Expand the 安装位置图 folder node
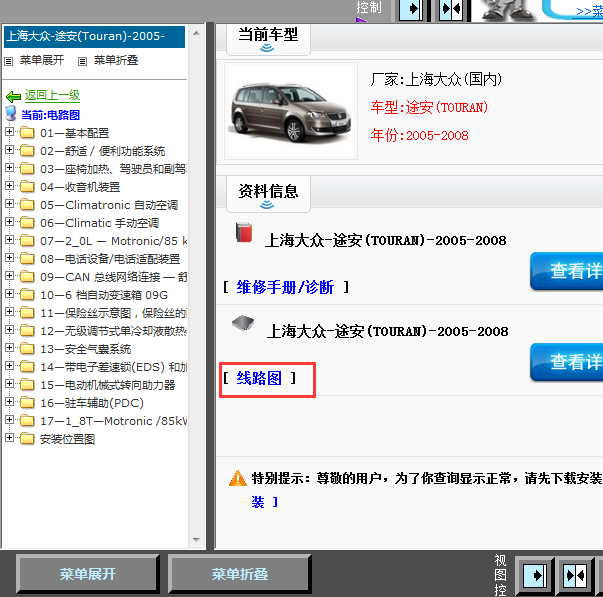The height and width of the screenshot is (597, 603). (x=10, y=438)
